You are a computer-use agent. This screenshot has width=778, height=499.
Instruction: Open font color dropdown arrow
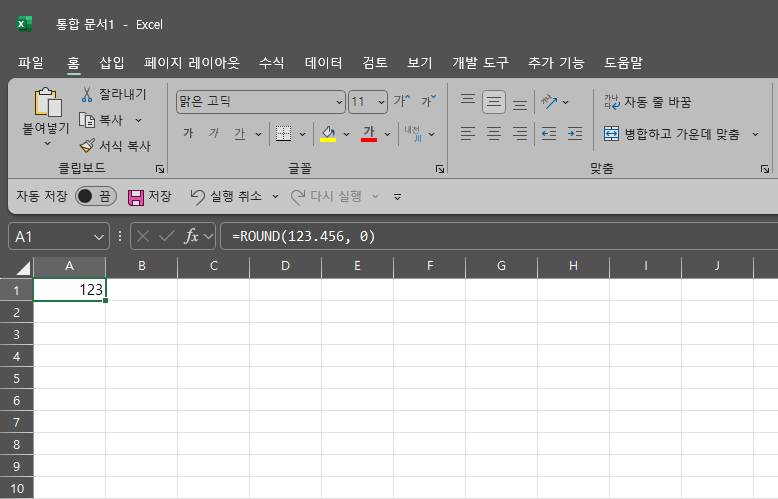point(388,134)
